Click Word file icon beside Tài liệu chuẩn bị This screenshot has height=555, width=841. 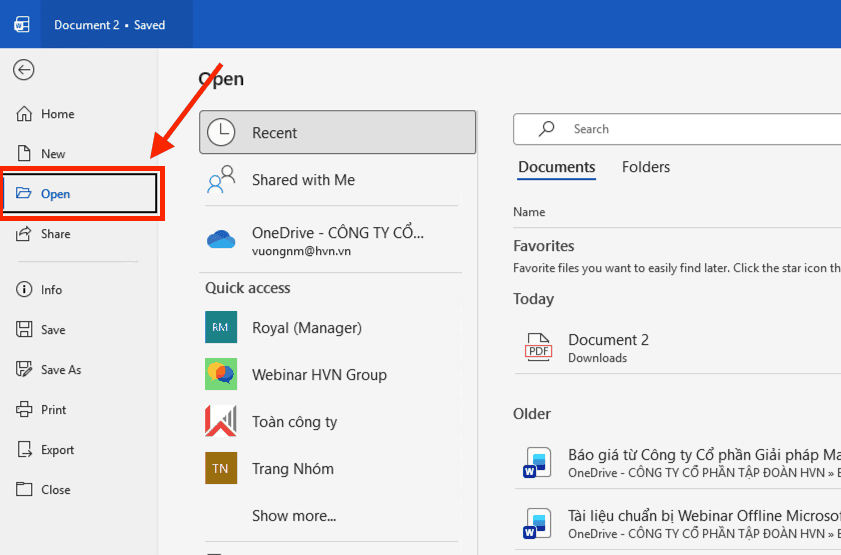point(537,523)
